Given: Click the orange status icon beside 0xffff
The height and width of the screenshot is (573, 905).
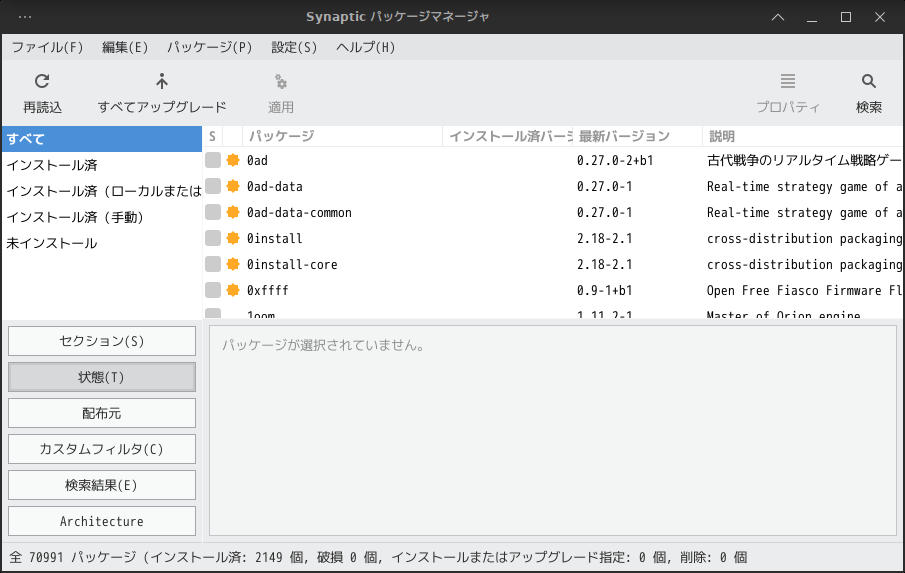Looking at the screenshot, I should tap(233, 290).
